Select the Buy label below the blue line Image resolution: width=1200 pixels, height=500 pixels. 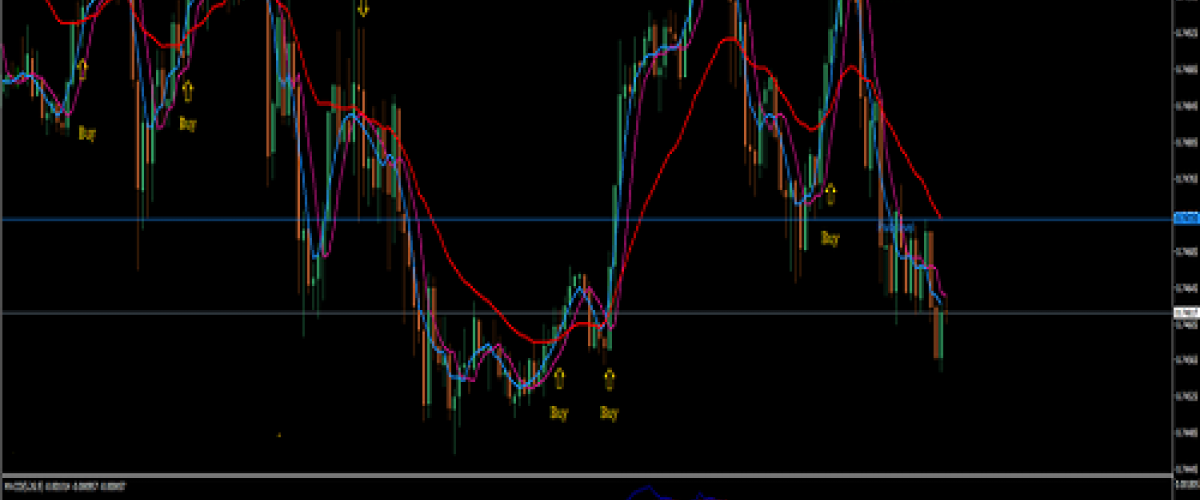click(830, 238)
